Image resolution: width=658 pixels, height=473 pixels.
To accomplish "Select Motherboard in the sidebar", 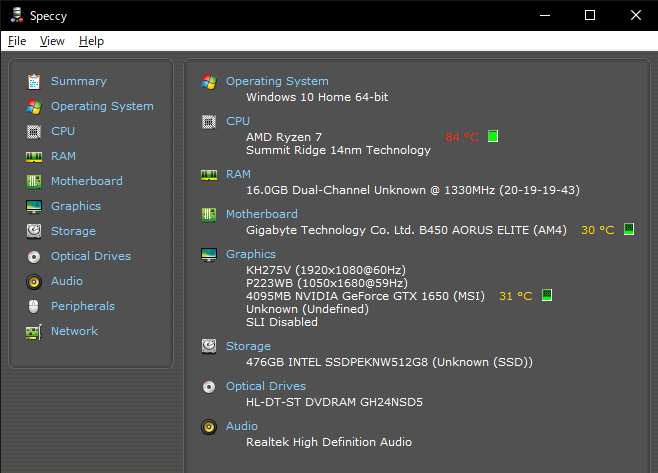I will pyautogui.click(x=87, y=181).
